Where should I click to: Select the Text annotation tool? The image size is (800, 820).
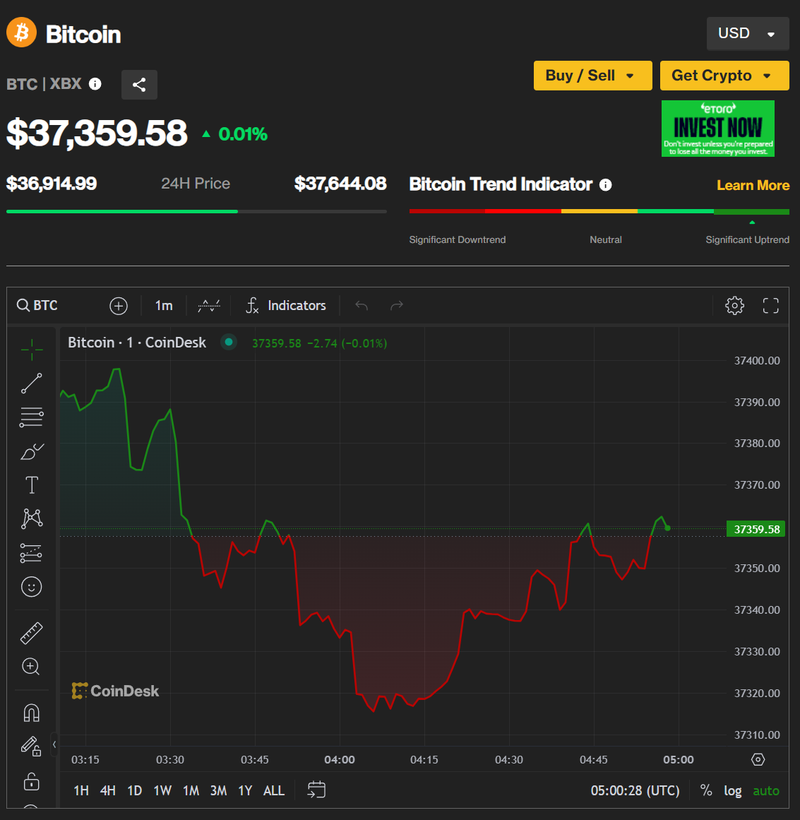tap(31, 485)
